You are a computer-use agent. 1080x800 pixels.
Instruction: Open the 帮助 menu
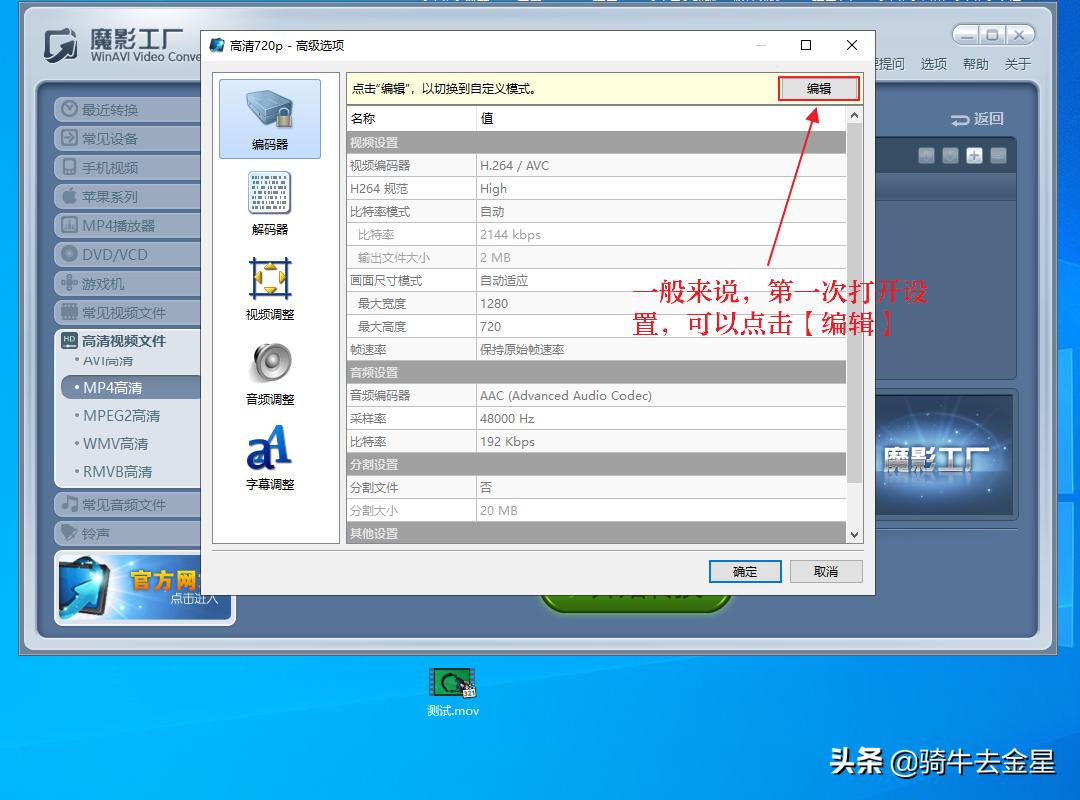975,63
